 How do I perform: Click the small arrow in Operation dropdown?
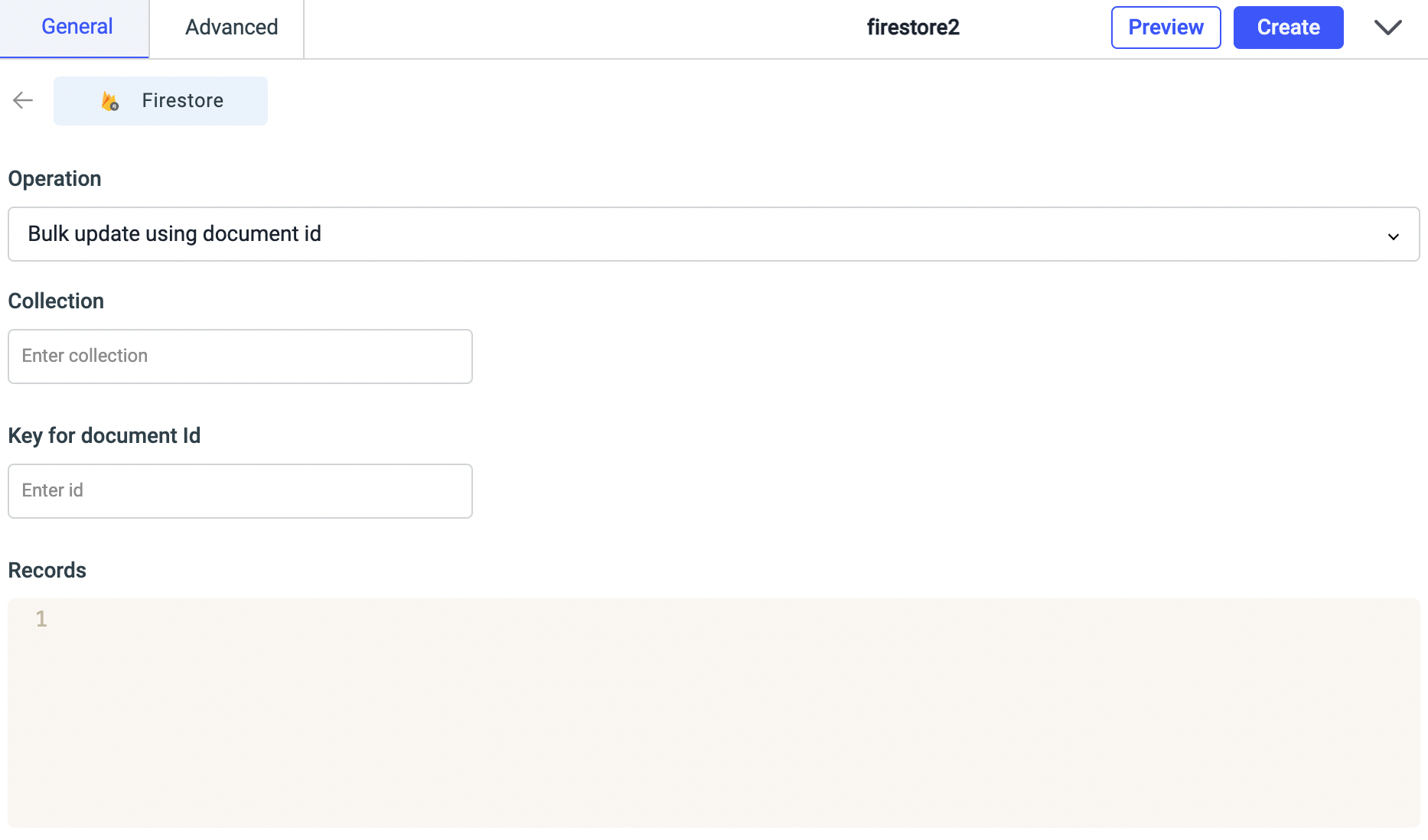(x=1393, y=236)
